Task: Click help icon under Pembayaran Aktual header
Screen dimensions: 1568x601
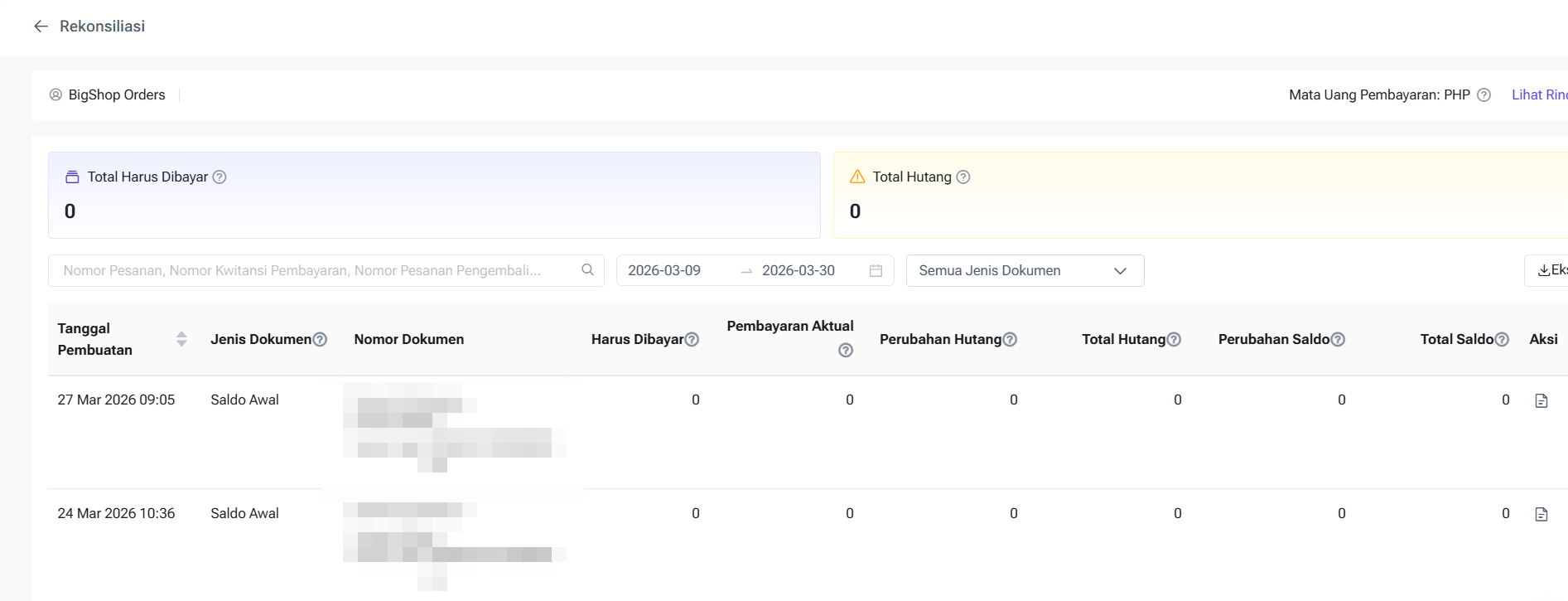Action: tap(845, 351)
